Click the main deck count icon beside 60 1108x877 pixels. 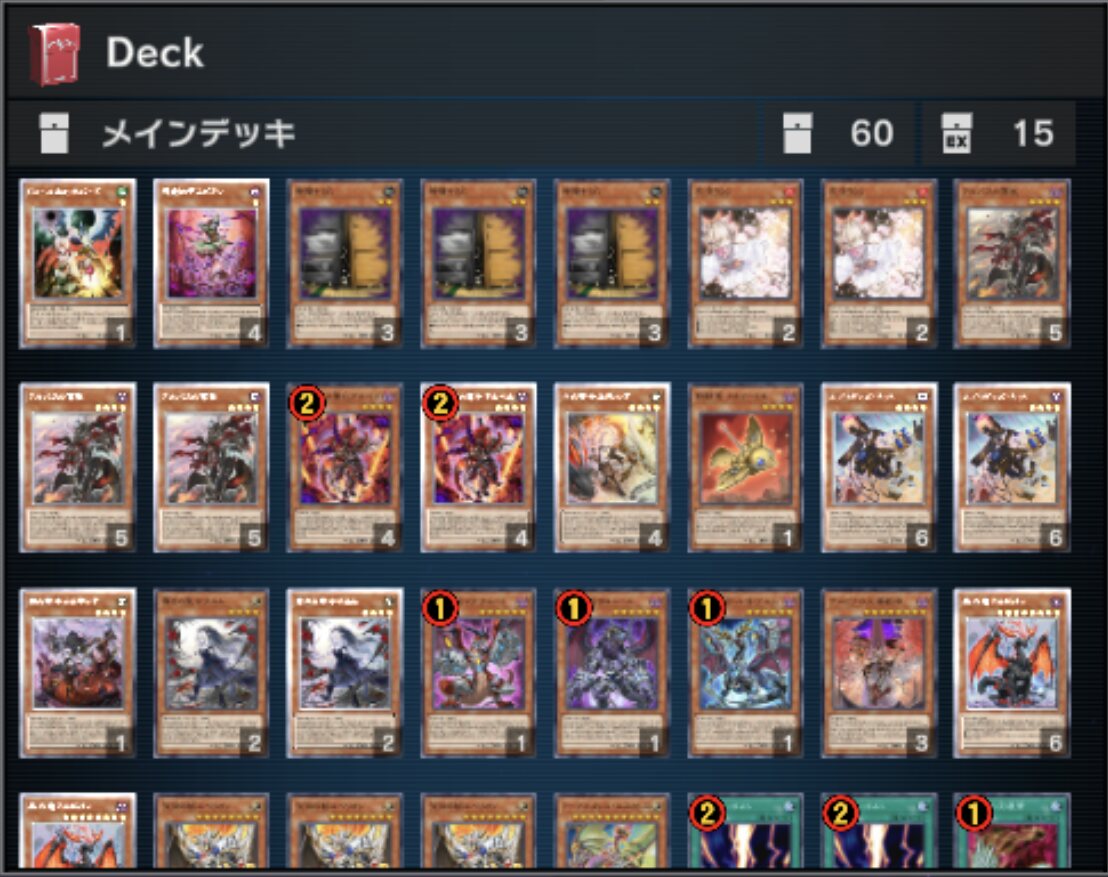[x=797, y=133]
